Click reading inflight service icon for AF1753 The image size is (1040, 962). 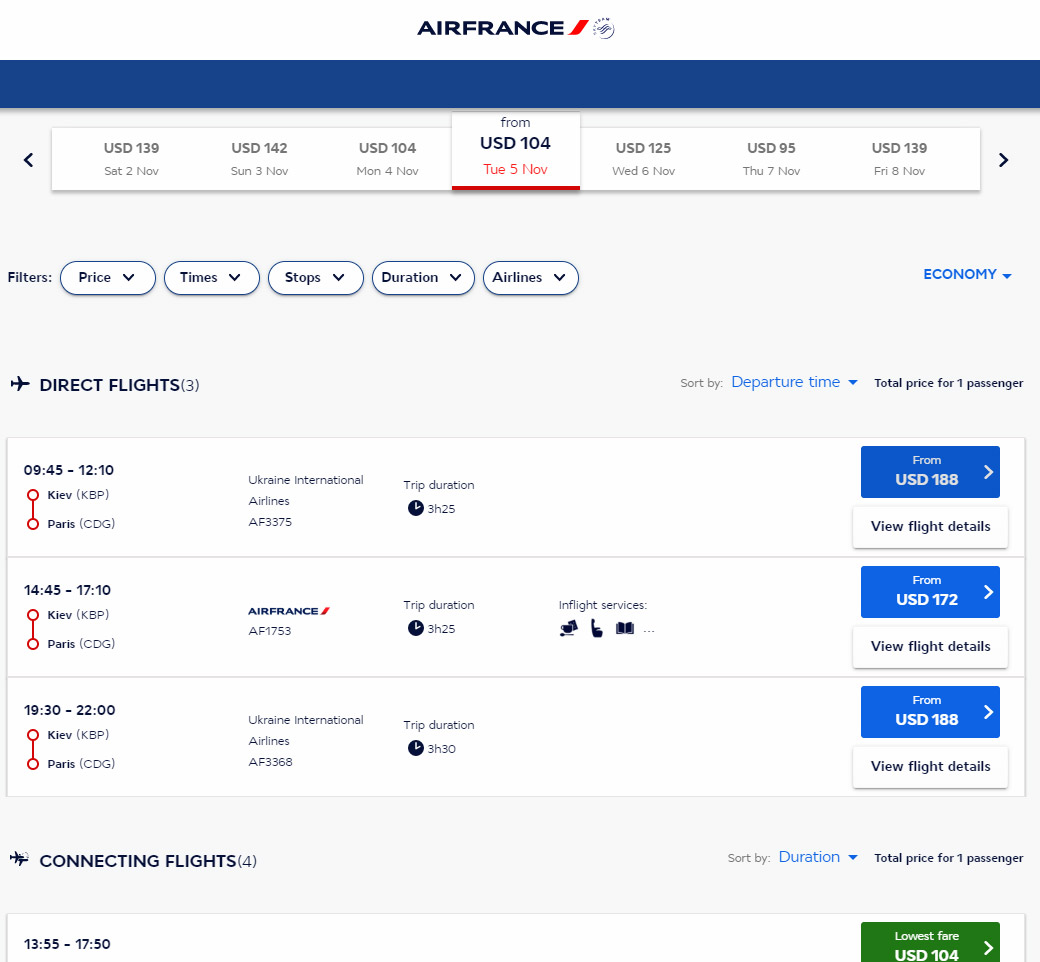point(625,628)
